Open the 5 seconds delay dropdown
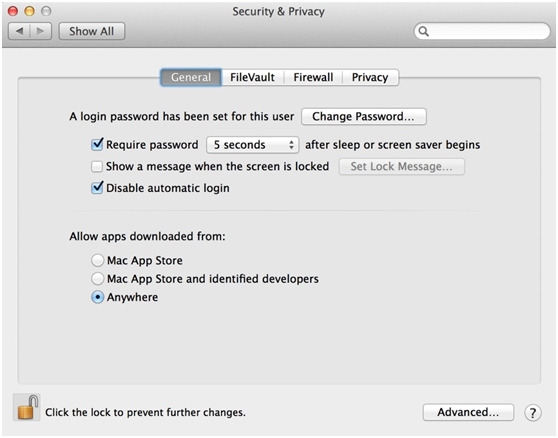 [x=252, y=145]
